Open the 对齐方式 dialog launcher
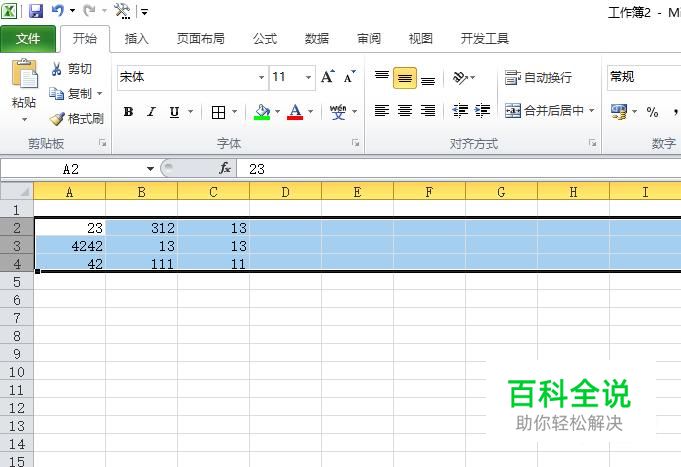681x467 pixels. (x=592, y=142)
